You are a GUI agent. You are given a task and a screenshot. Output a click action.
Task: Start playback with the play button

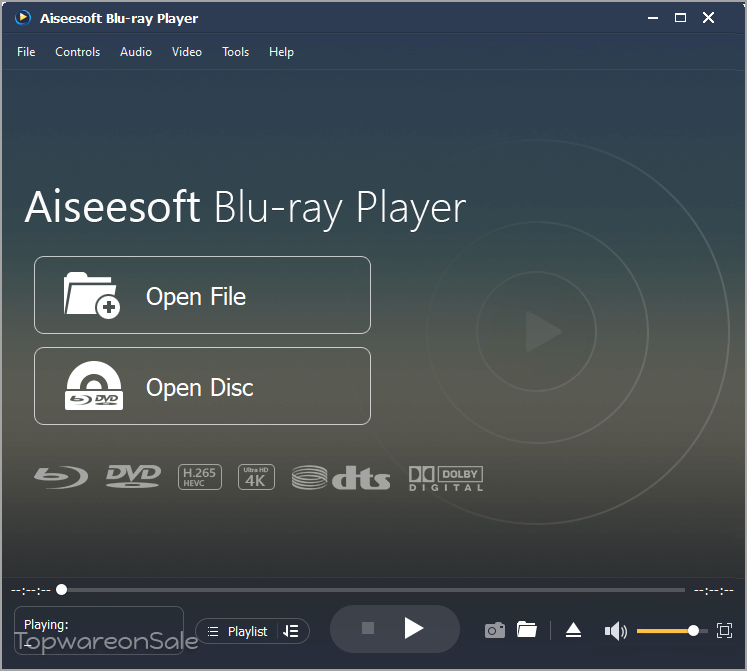click(414, 628)
